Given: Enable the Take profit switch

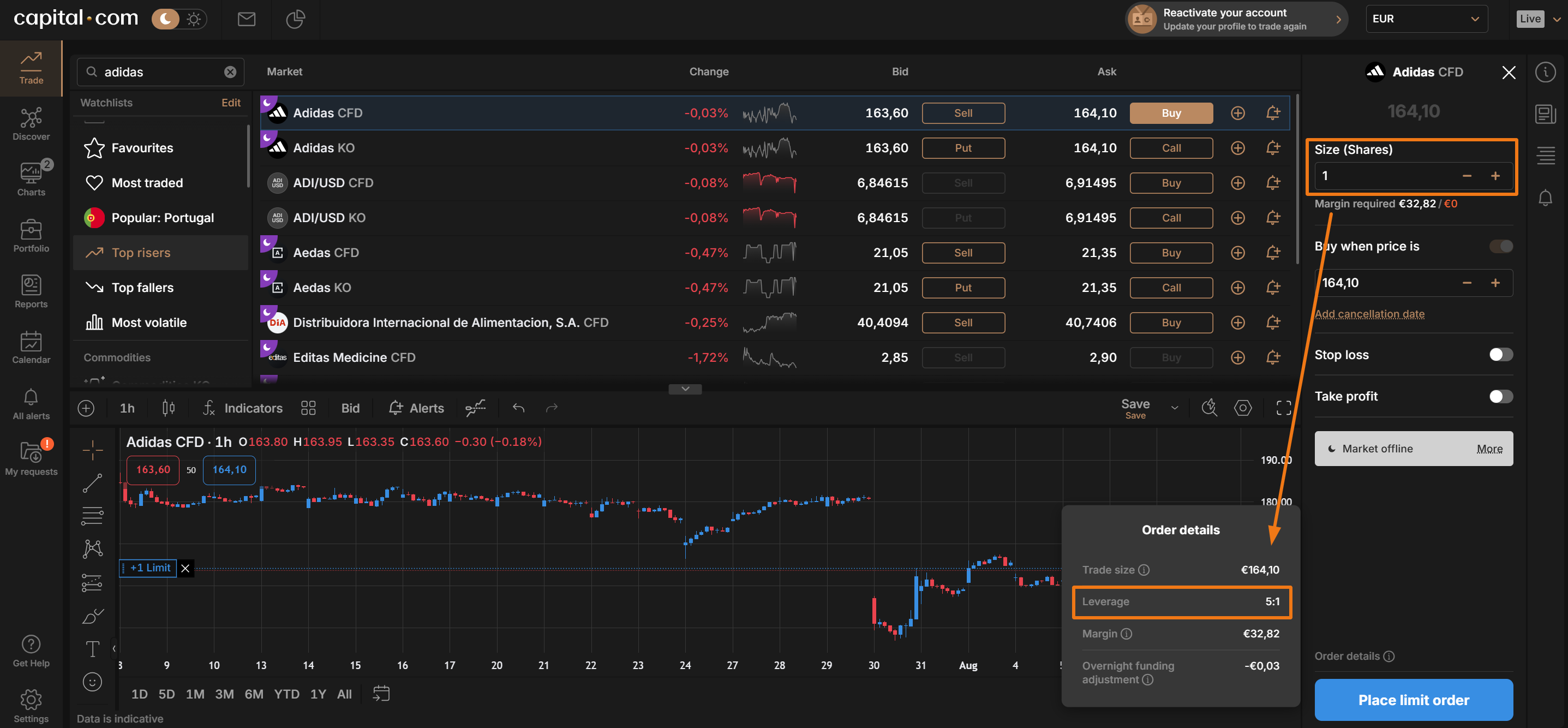Looking at the screenshot, I should pos(1500,397).
